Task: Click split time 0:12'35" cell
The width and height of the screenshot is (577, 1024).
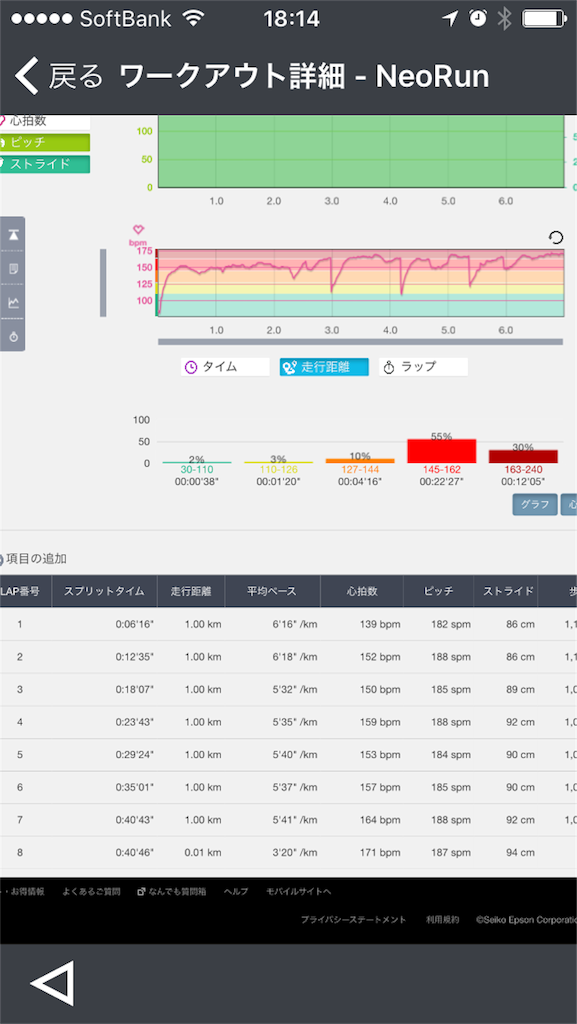Action: [135, 657]
